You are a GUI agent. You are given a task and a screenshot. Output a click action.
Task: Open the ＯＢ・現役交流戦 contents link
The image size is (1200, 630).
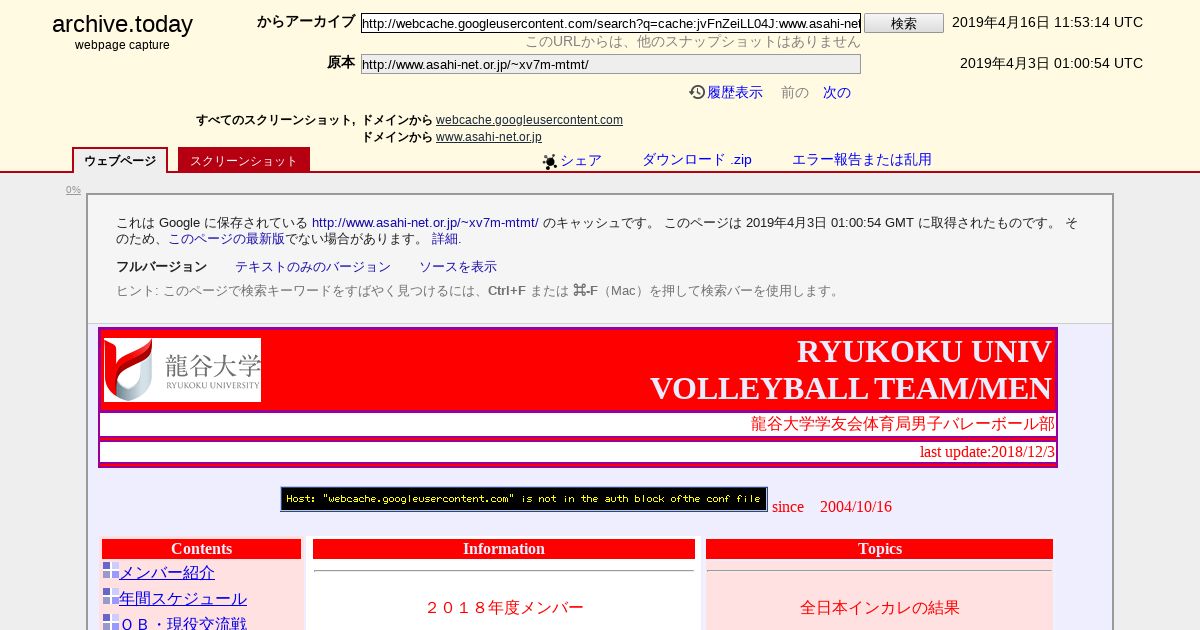point(183,623)
